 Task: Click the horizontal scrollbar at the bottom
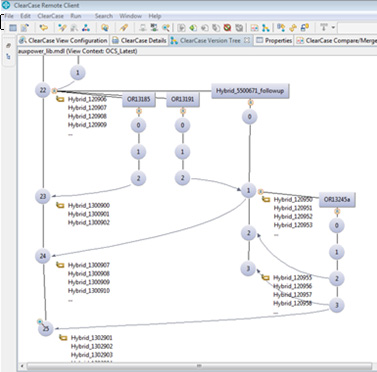pyautogui.click(x=199, y=366)
